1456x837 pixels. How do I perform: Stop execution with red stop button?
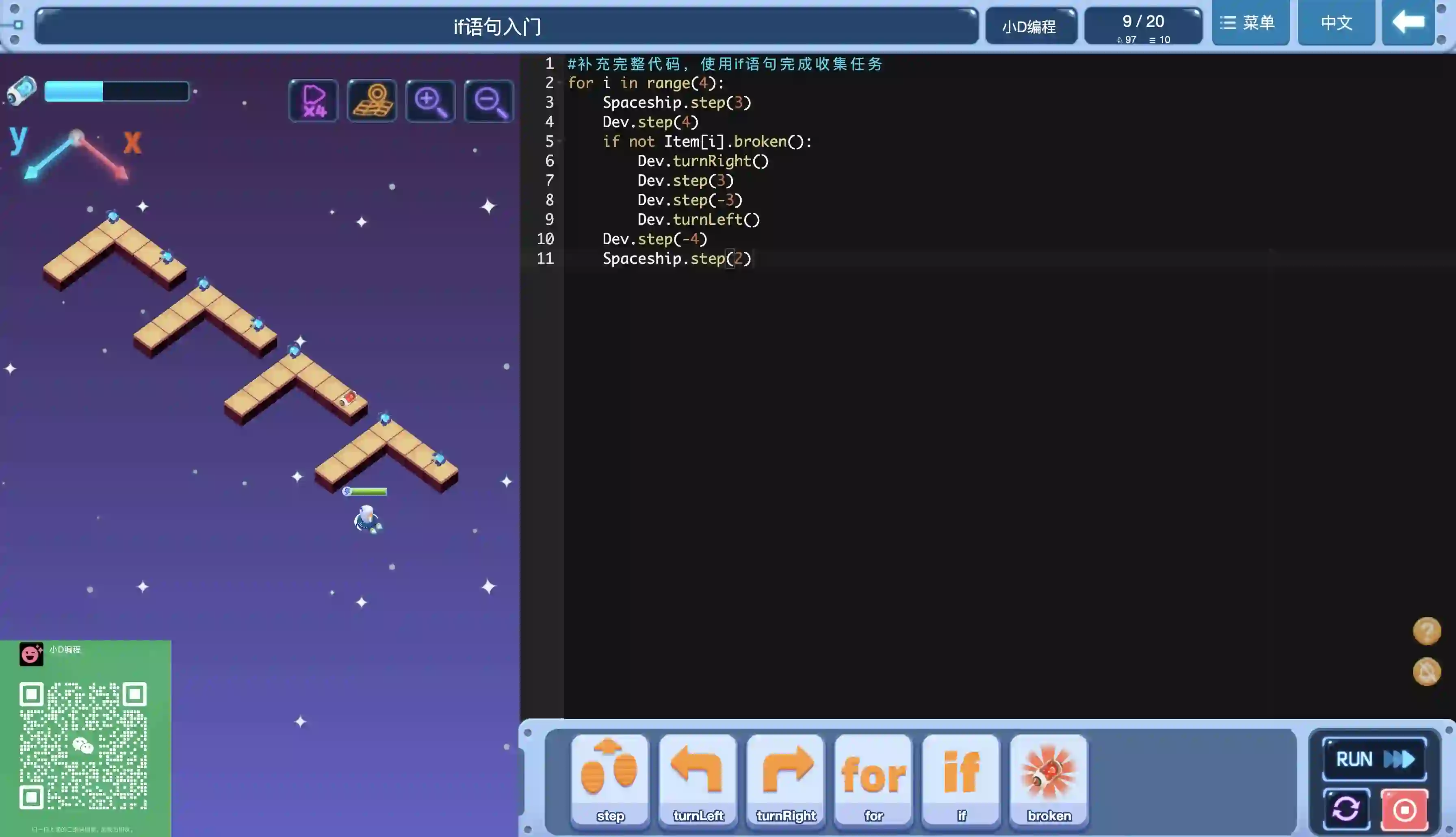pos(1404,809)
